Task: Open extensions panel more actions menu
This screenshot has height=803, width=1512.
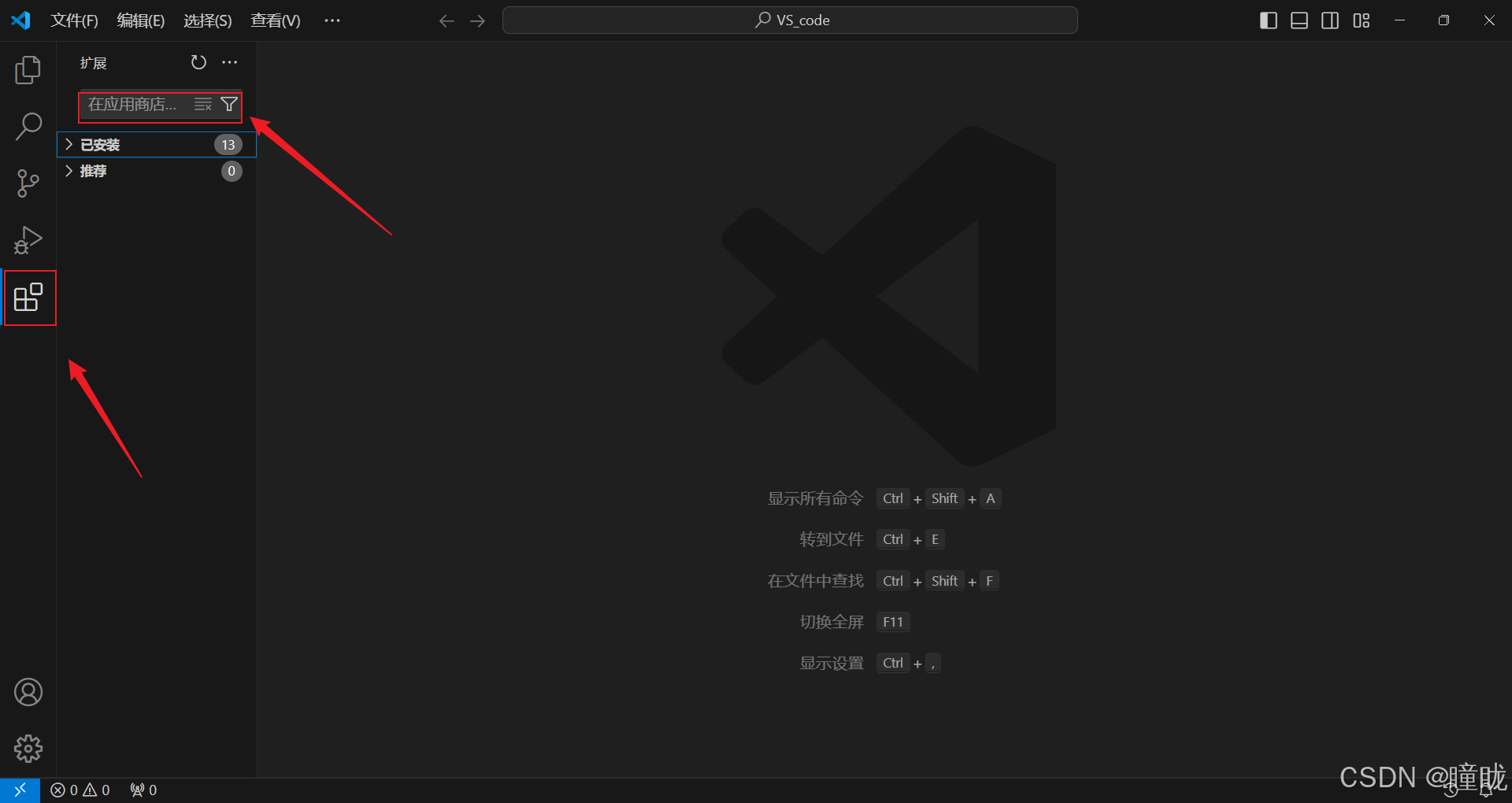Action: 229,62
